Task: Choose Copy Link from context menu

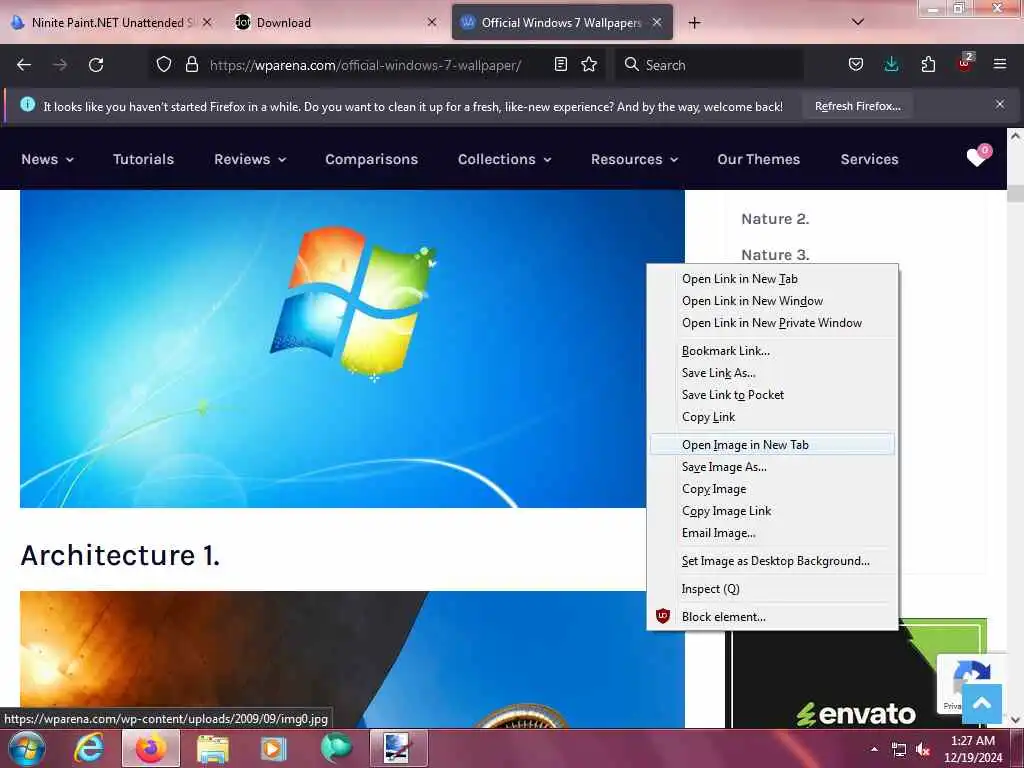Action: point(773,417)
